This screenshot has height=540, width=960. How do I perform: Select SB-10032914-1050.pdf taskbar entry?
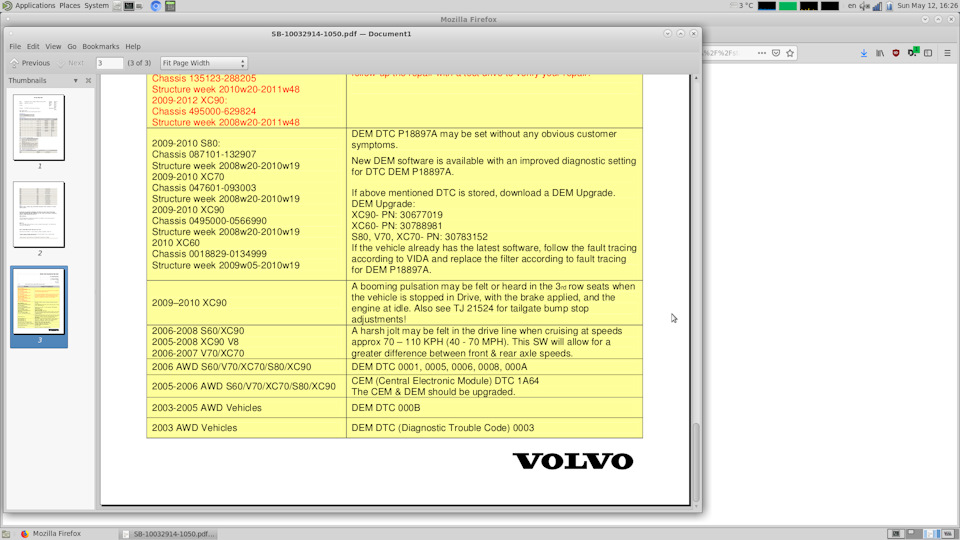coord(168,534)
